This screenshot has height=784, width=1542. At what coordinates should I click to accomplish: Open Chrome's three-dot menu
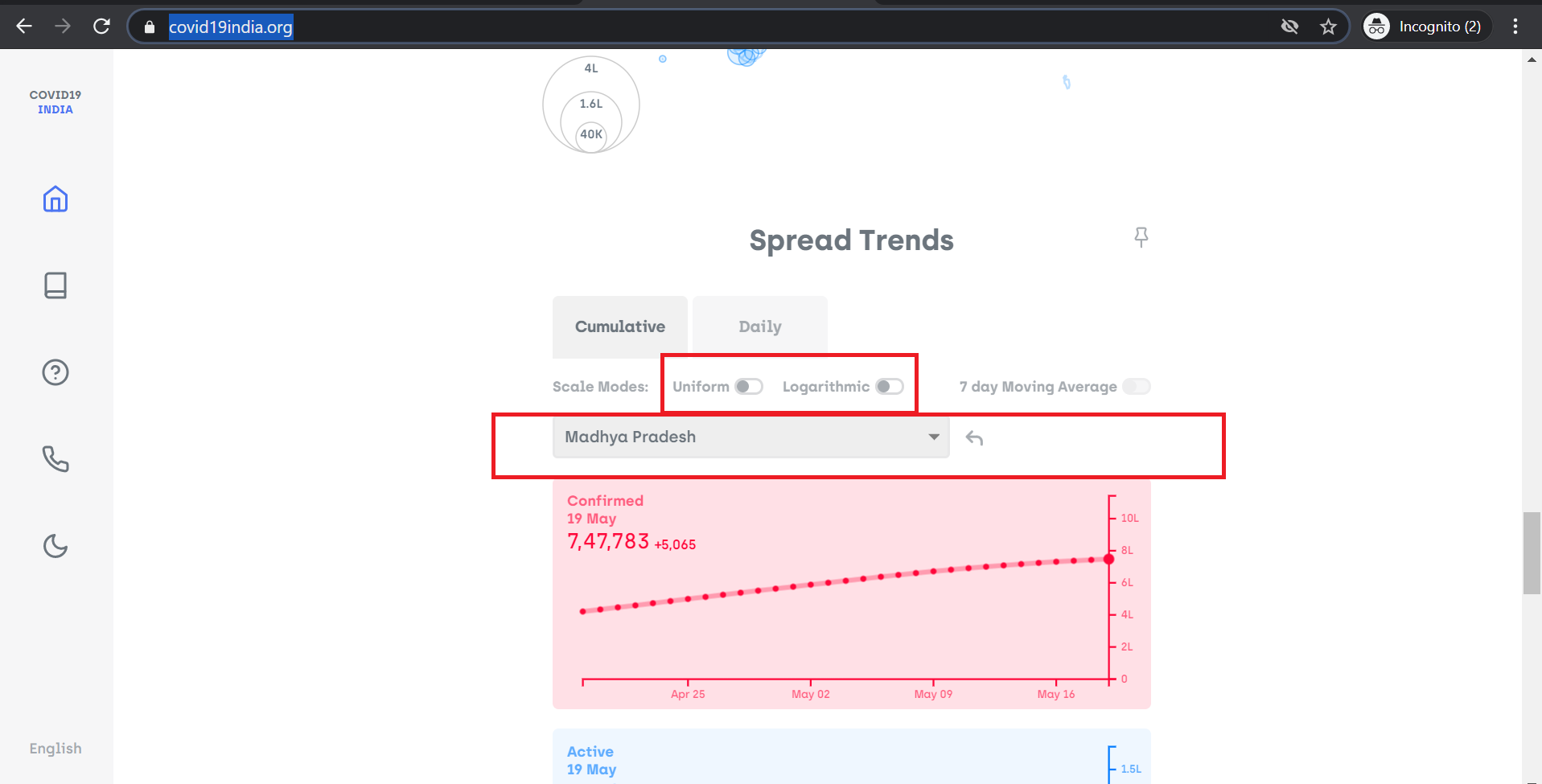point(1515,27)
